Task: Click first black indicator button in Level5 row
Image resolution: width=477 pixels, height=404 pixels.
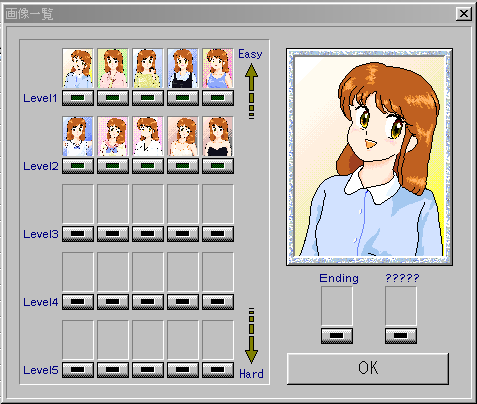Action: [x=78, y=370]
